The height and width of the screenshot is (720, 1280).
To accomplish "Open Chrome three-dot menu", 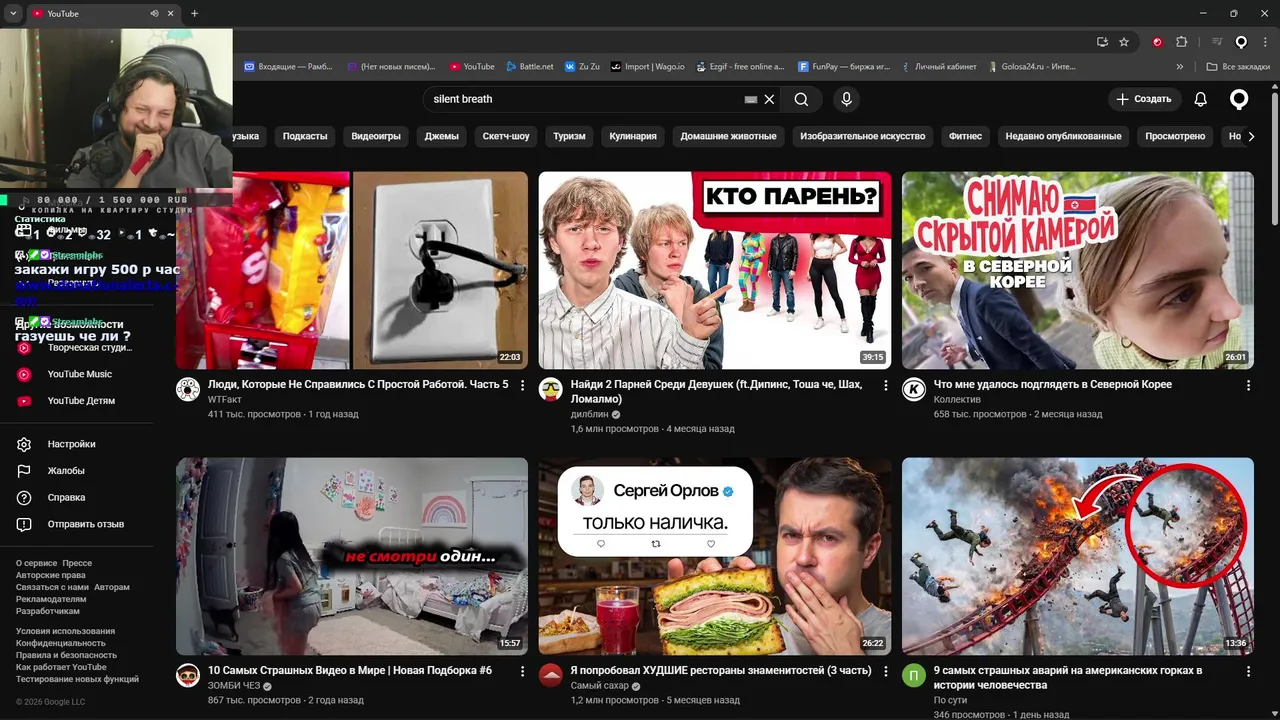I will [x=1264, y=42].
